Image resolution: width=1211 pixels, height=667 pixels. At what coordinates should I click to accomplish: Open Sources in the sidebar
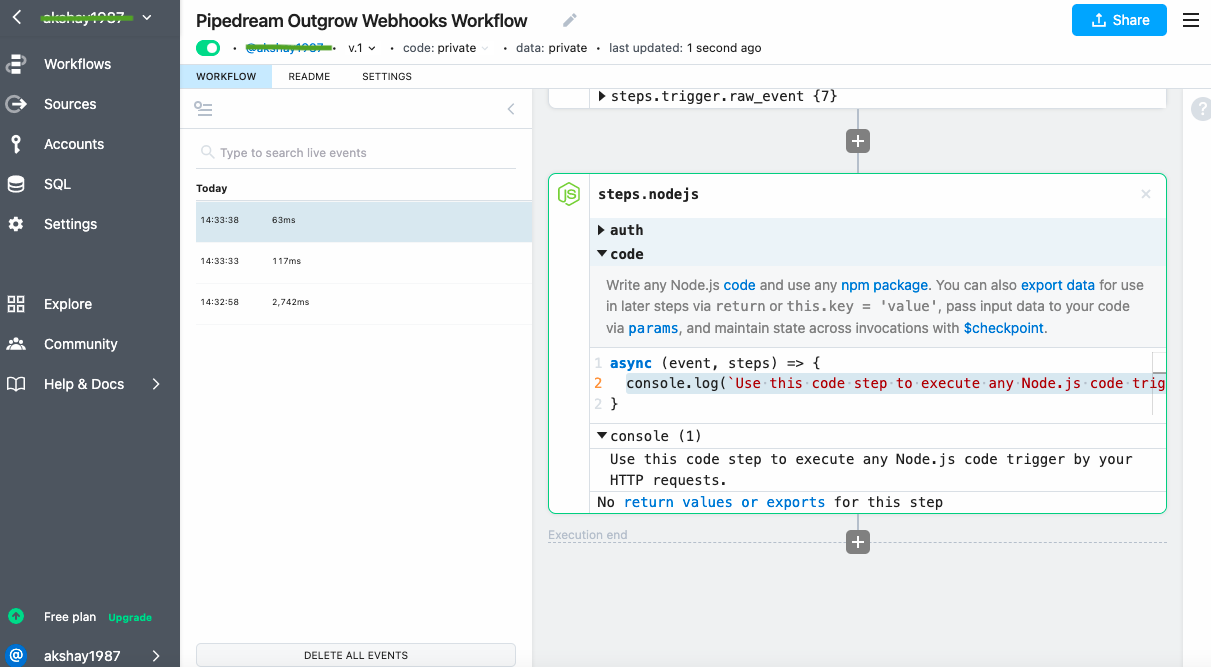pos(70,104)
